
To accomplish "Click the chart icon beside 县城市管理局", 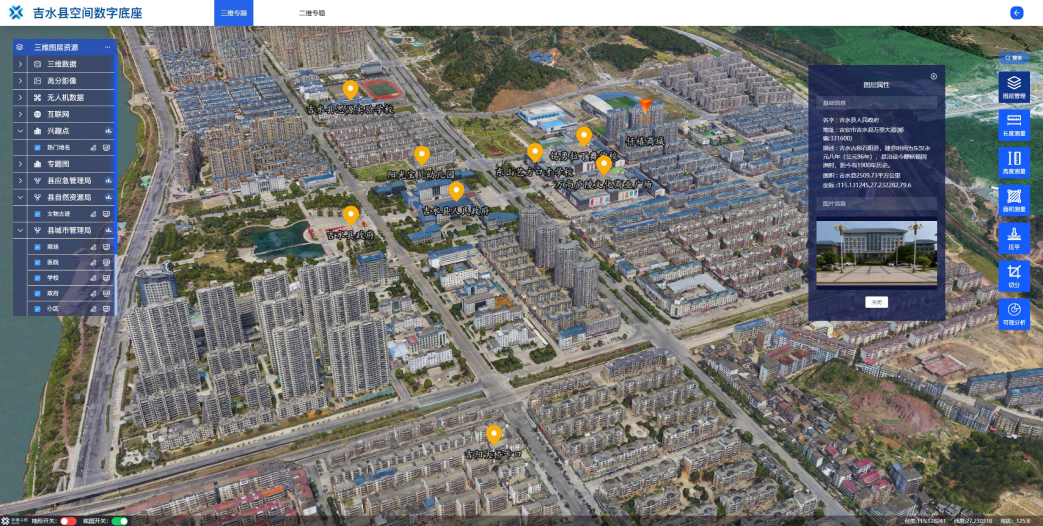I will (x=108, y=231).
